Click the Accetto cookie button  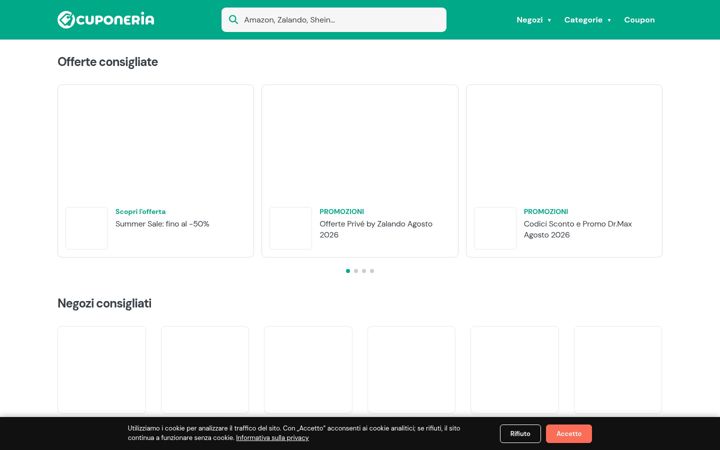click(569, 433)
